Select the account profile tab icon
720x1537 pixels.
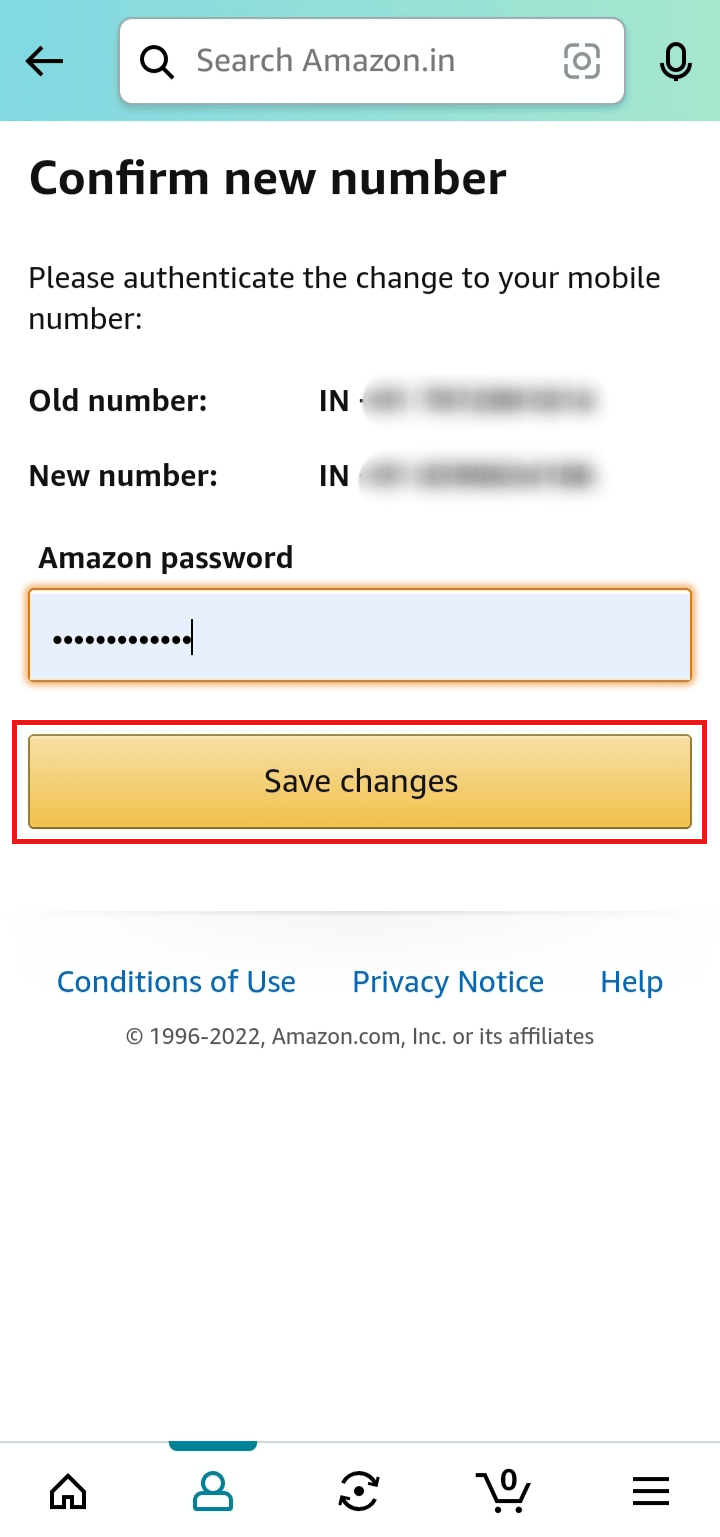click(x=212, y=1492)
